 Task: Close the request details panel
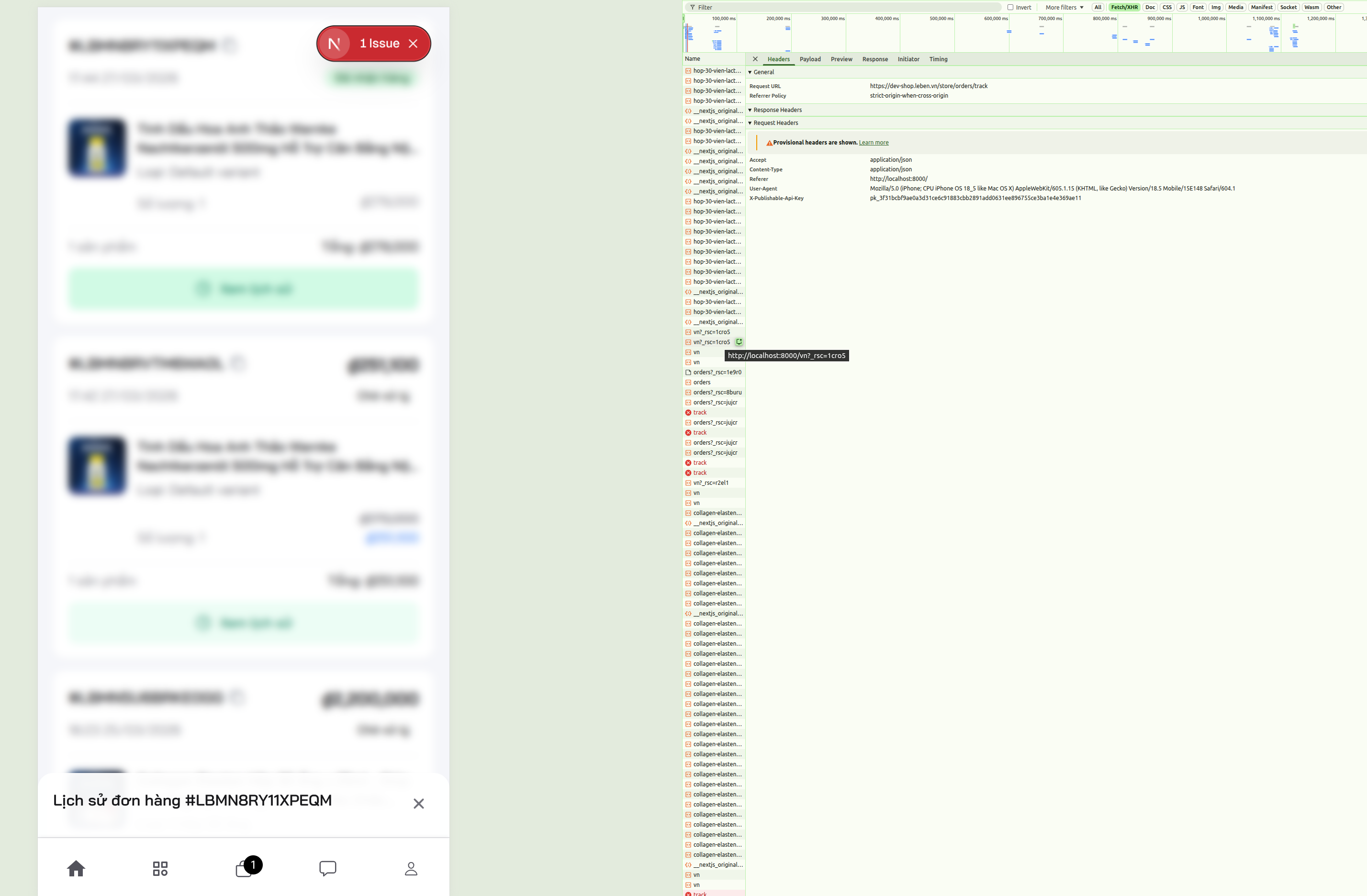755,59
